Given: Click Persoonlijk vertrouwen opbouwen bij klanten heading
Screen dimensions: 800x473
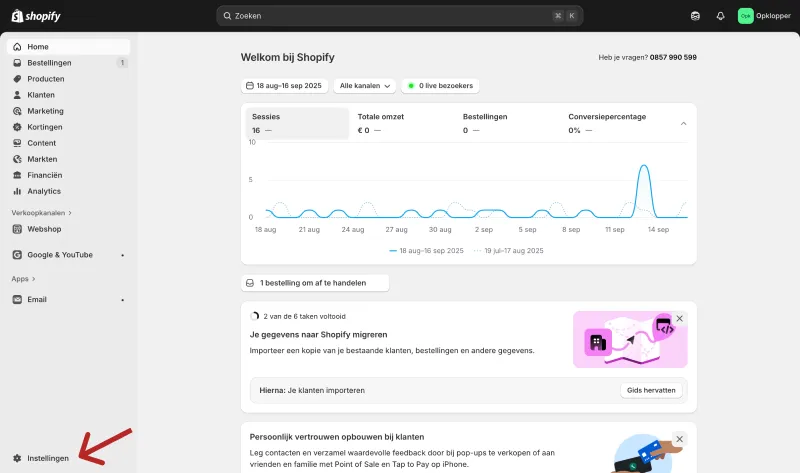Looking at the screenshot, I should (337, 437).
